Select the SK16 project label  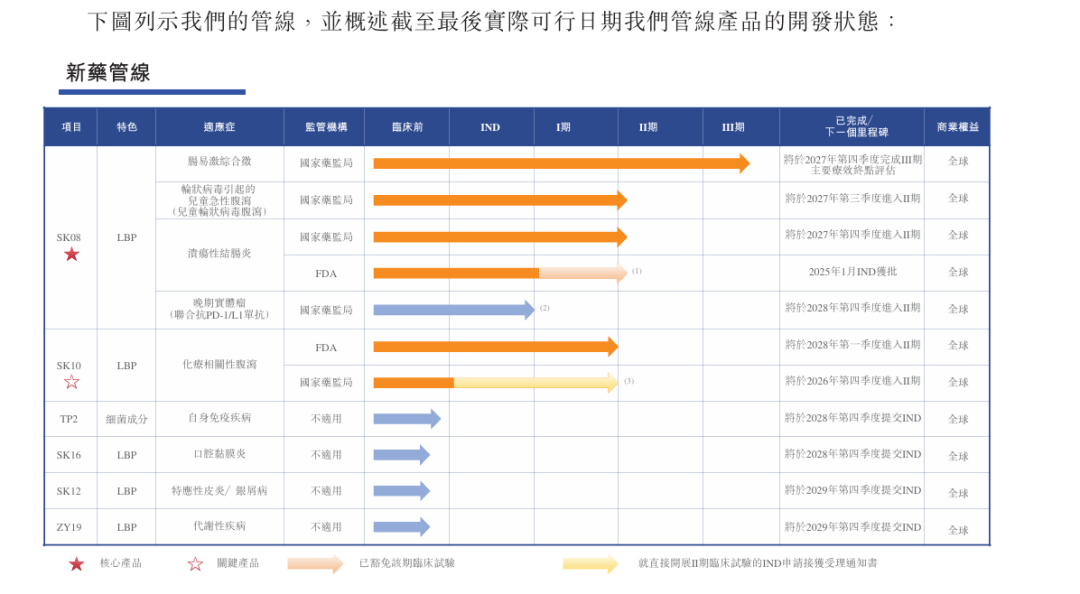[x=69, y=455]
